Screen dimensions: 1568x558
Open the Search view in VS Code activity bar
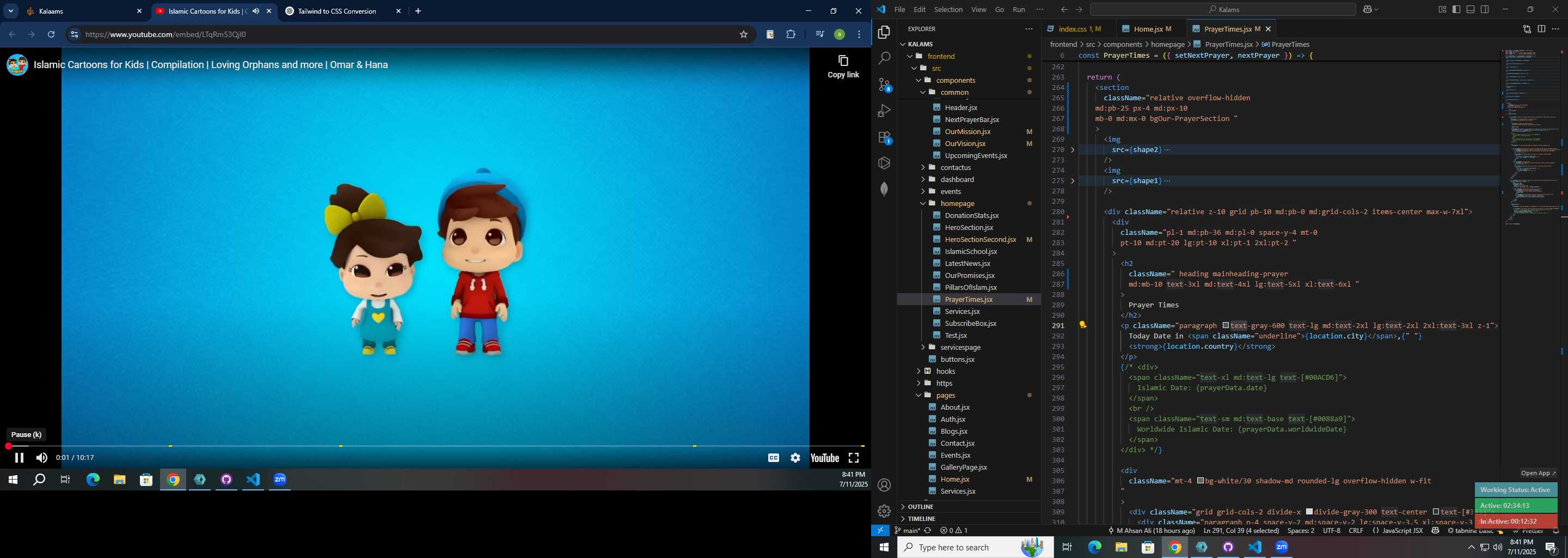884,58
